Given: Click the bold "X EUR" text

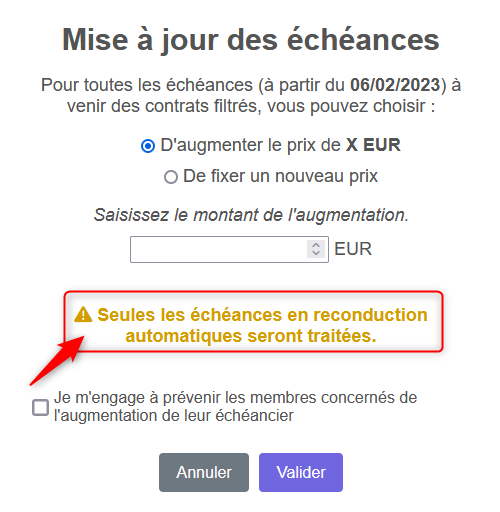Looking at the screenshot, I should pyautogui.click(x=373, y=145).
